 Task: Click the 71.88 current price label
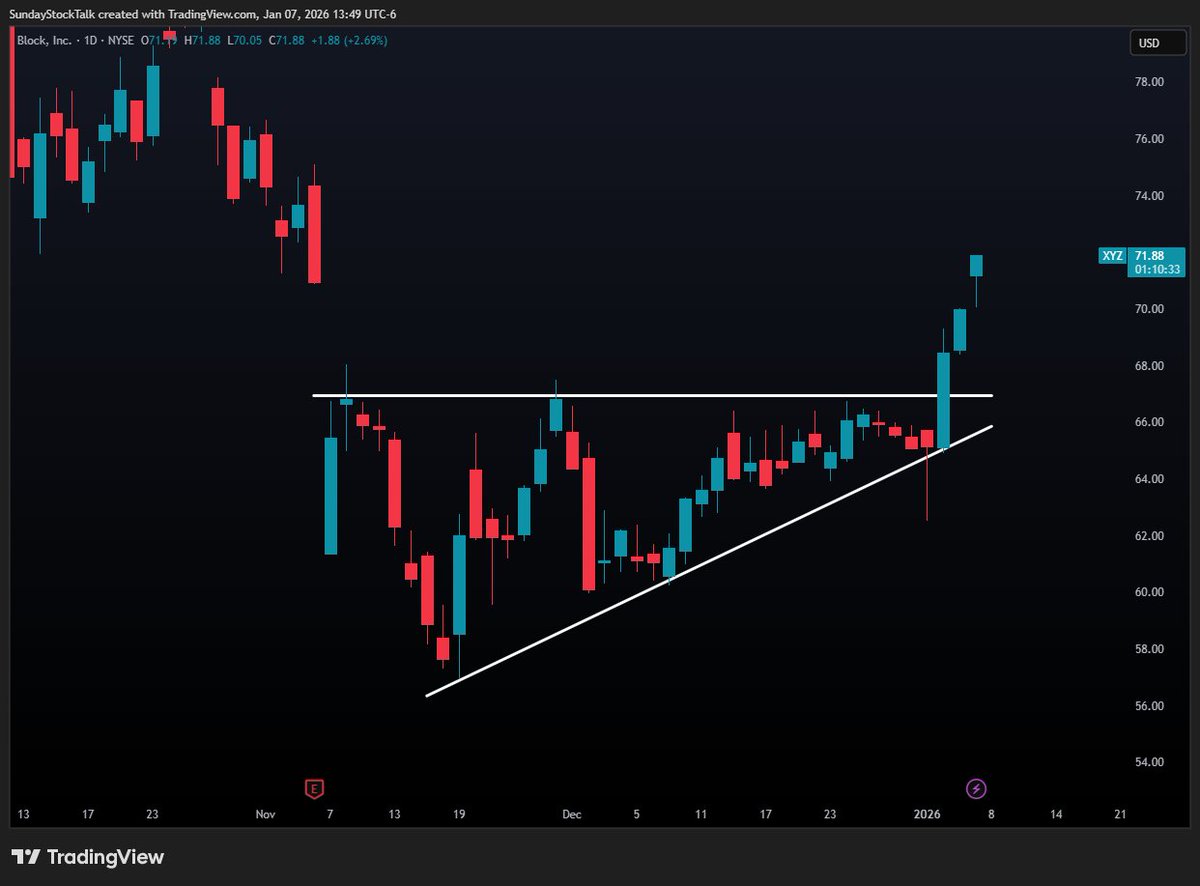click(1151, 256)
